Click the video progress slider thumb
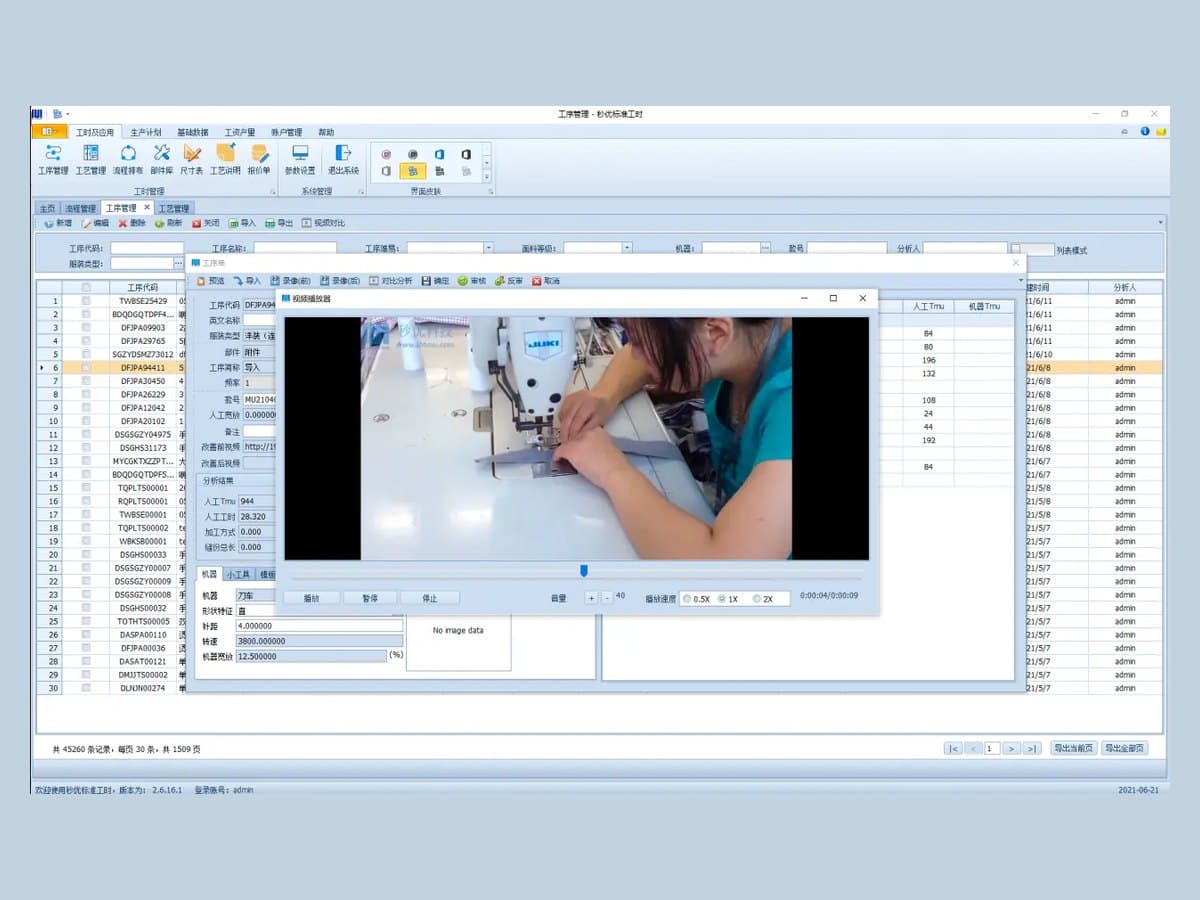This screenshot has width=1200, height=900. [584, 571]
